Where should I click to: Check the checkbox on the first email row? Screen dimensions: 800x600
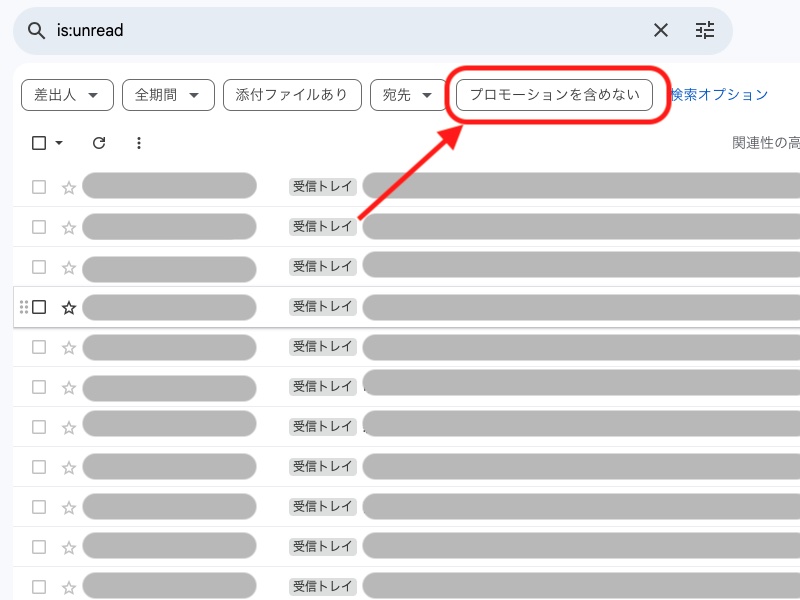tap(37, 186)
